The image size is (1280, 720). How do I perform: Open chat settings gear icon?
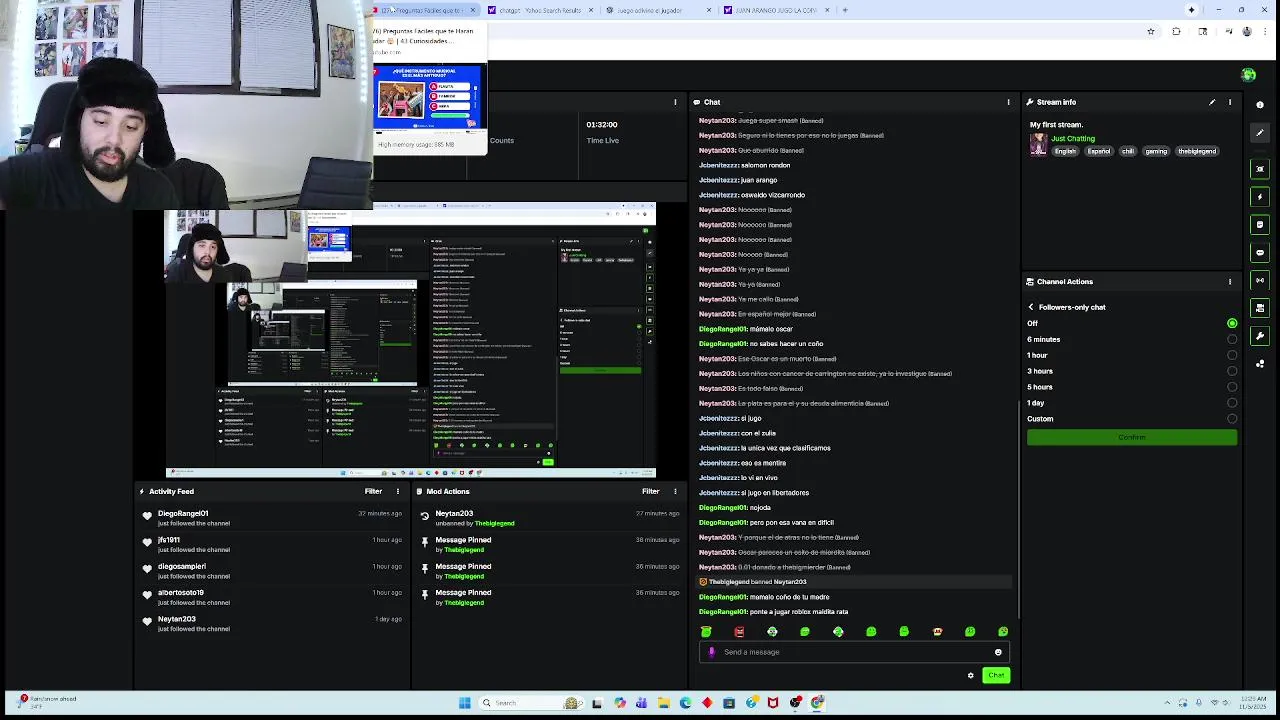coord(970,675)
